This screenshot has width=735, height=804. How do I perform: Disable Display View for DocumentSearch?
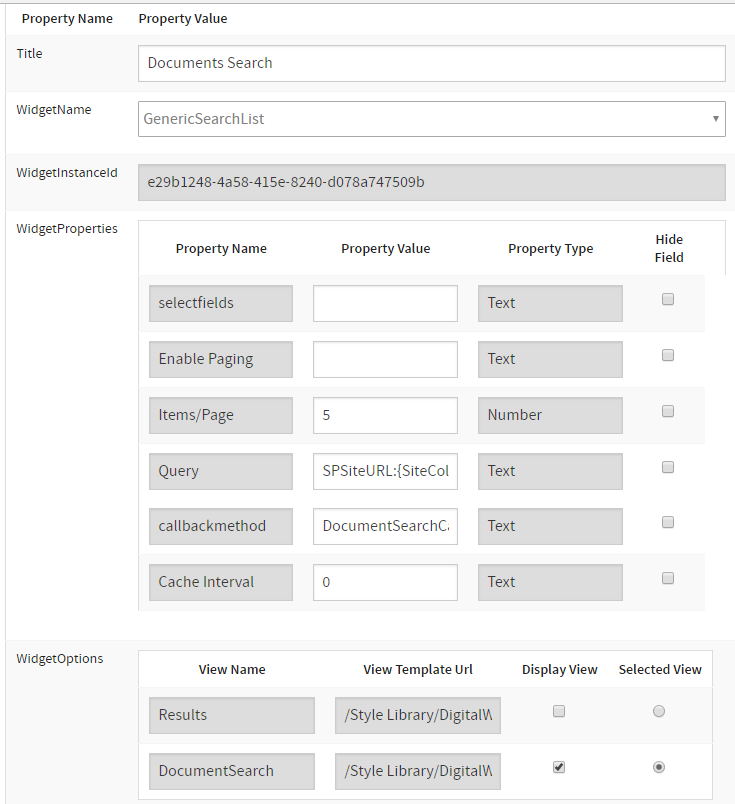point(559,767)
